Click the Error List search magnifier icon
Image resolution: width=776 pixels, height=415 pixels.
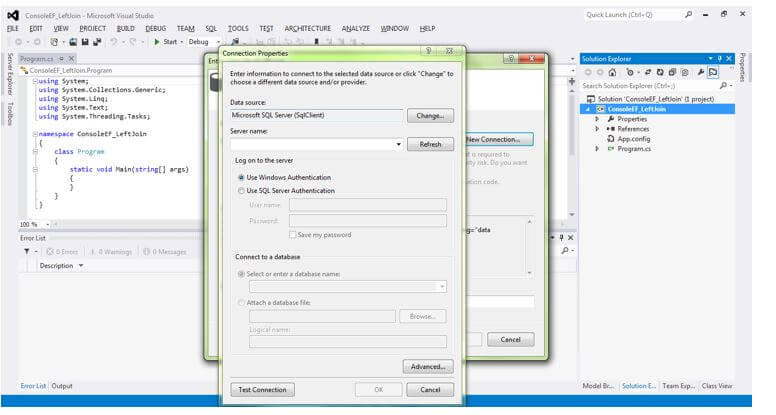(565, 250)
